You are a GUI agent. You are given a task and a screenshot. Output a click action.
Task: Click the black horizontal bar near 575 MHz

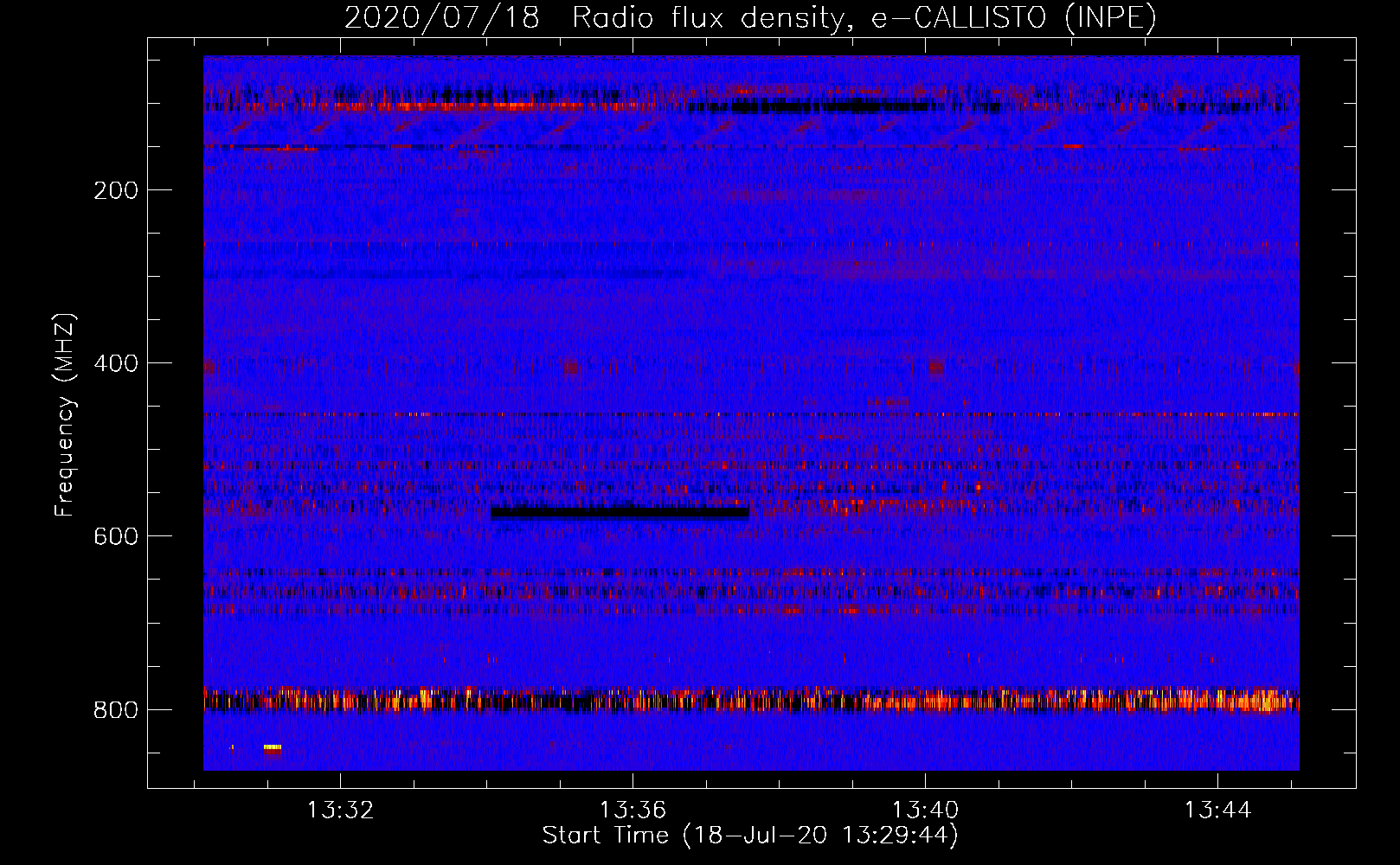(620, 512)
